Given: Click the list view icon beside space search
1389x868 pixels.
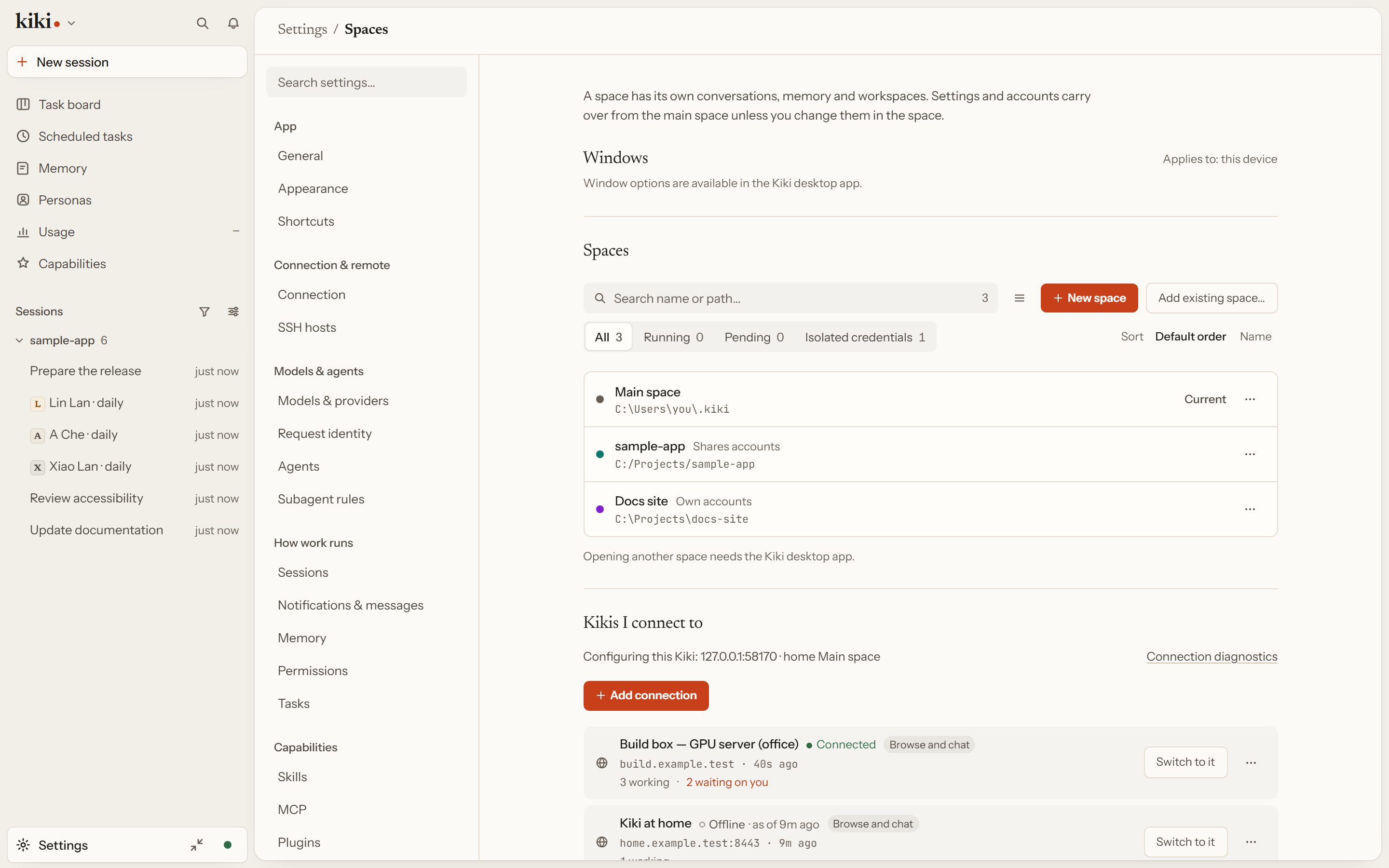Looking at the screenshot, I should point(1020,298).
